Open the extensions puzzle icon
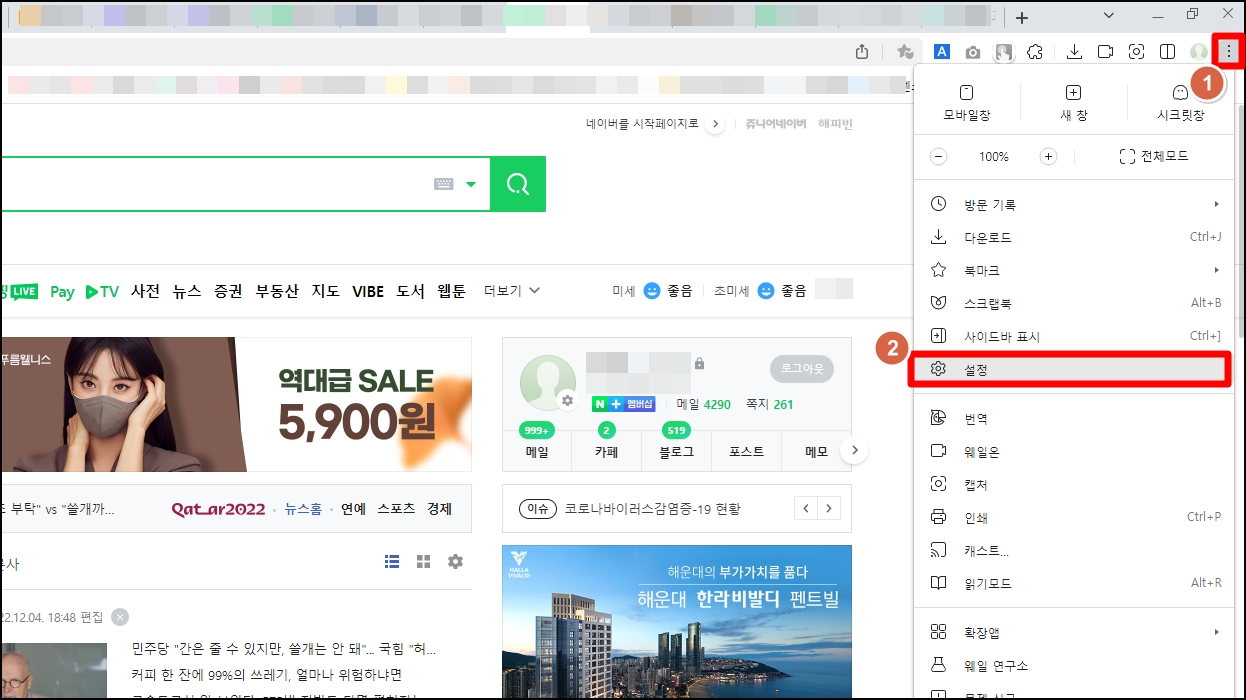Image resolution: width=1246 pixels, height=700 pixels. 1035,51
